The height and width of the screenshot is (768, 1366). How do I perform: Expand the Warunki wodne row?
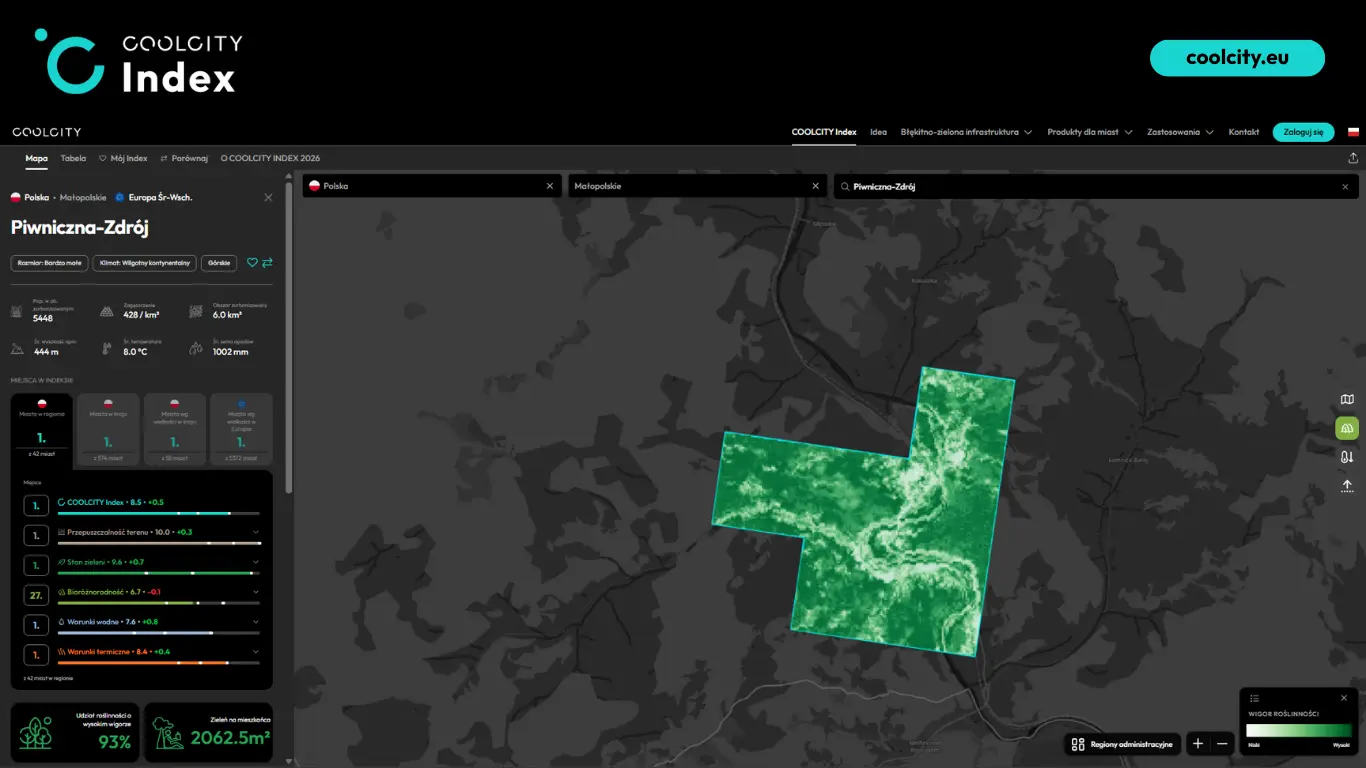(x=256, y=622)
